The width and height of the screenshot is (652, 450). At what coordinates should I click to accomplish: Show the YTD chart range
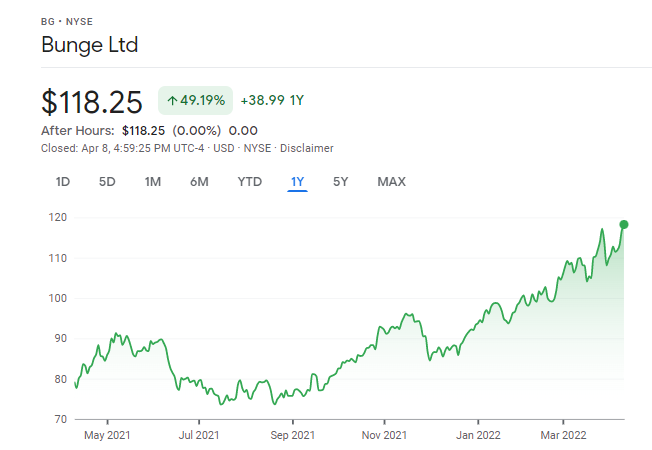pyautogui.click(x=249, y=182)
